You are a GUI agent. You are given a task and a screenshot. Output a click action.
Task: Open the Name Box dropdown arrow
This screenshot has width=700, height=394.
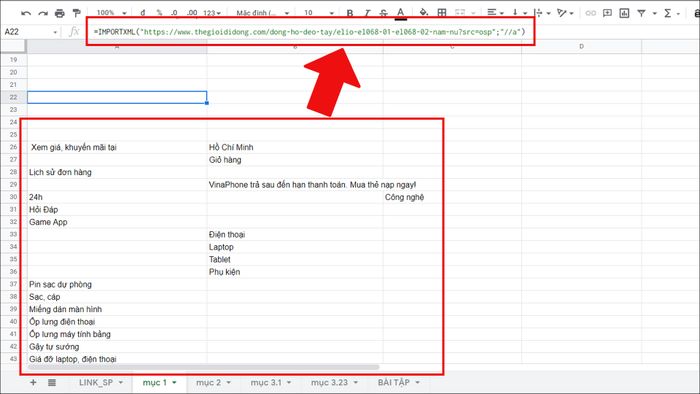[x=55, y=32]
